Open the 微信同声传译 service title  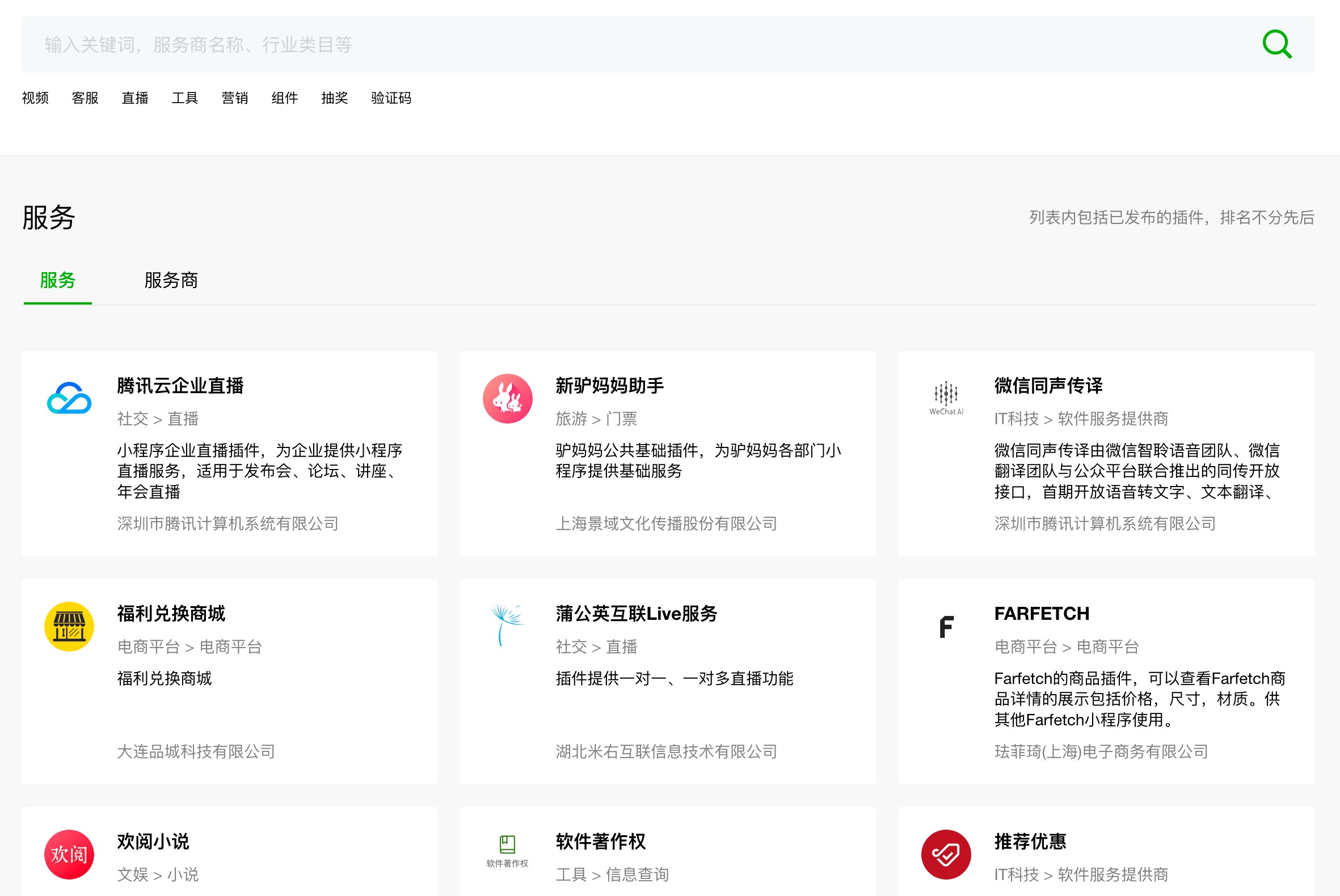point(1048,386)
